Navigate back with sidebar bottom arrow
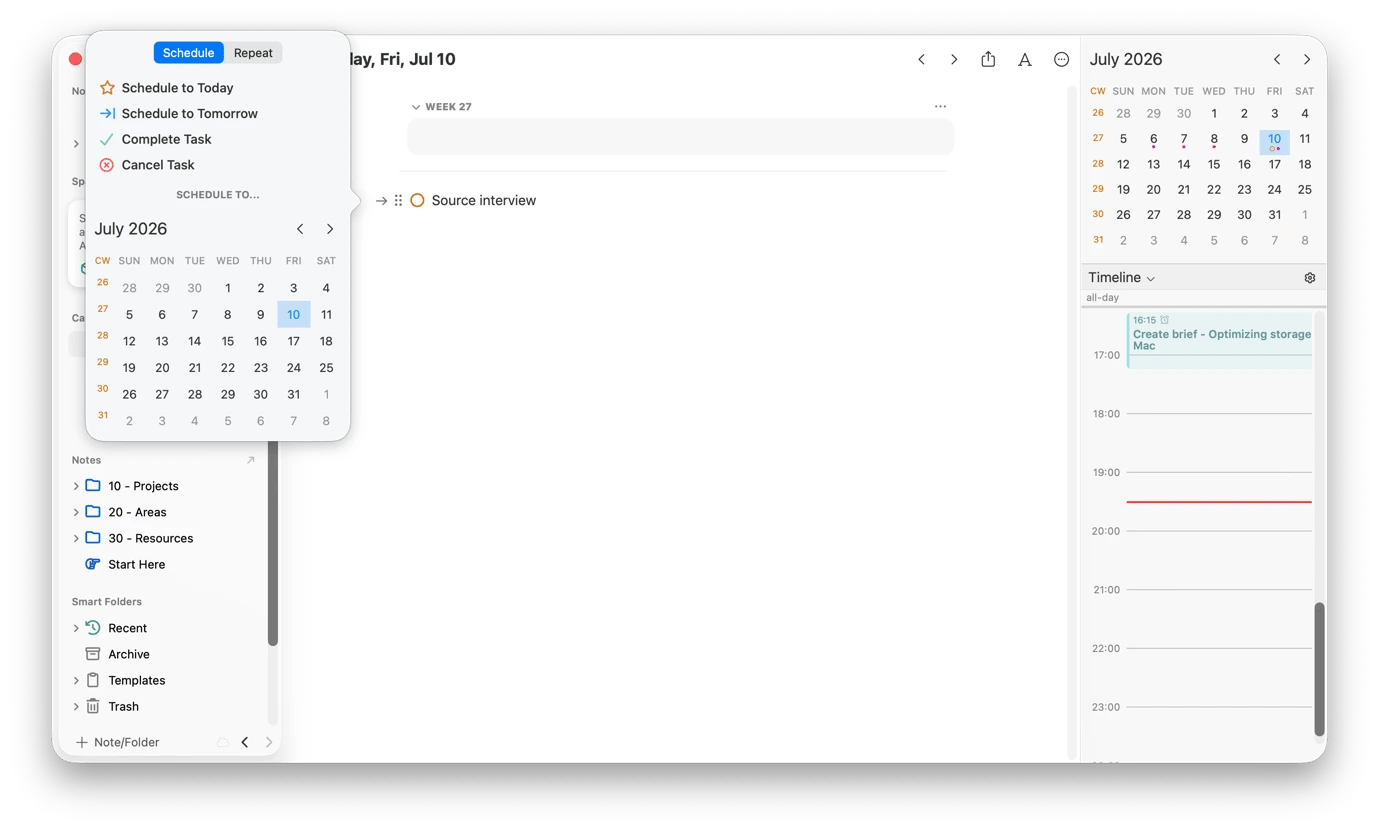This screenshot has height=831, width=1379. click(245, 742)
